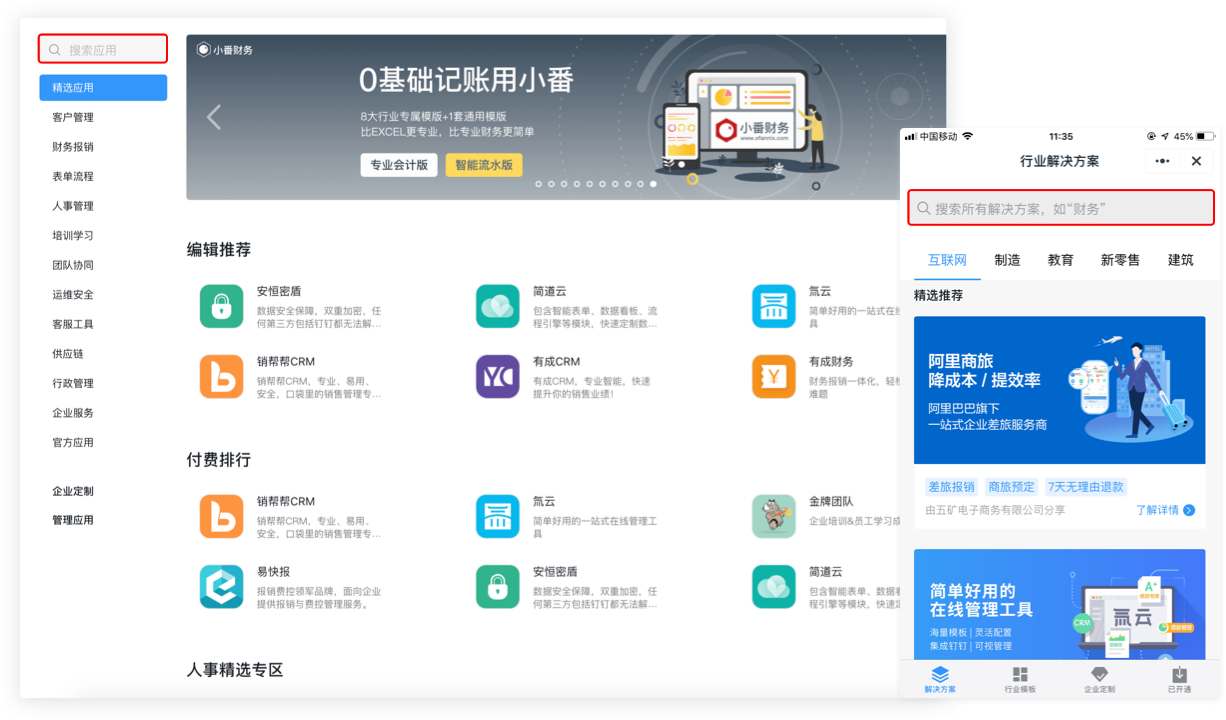
Task: Open 管理应用 in the sidebar
Action: [x=73, y=520]
